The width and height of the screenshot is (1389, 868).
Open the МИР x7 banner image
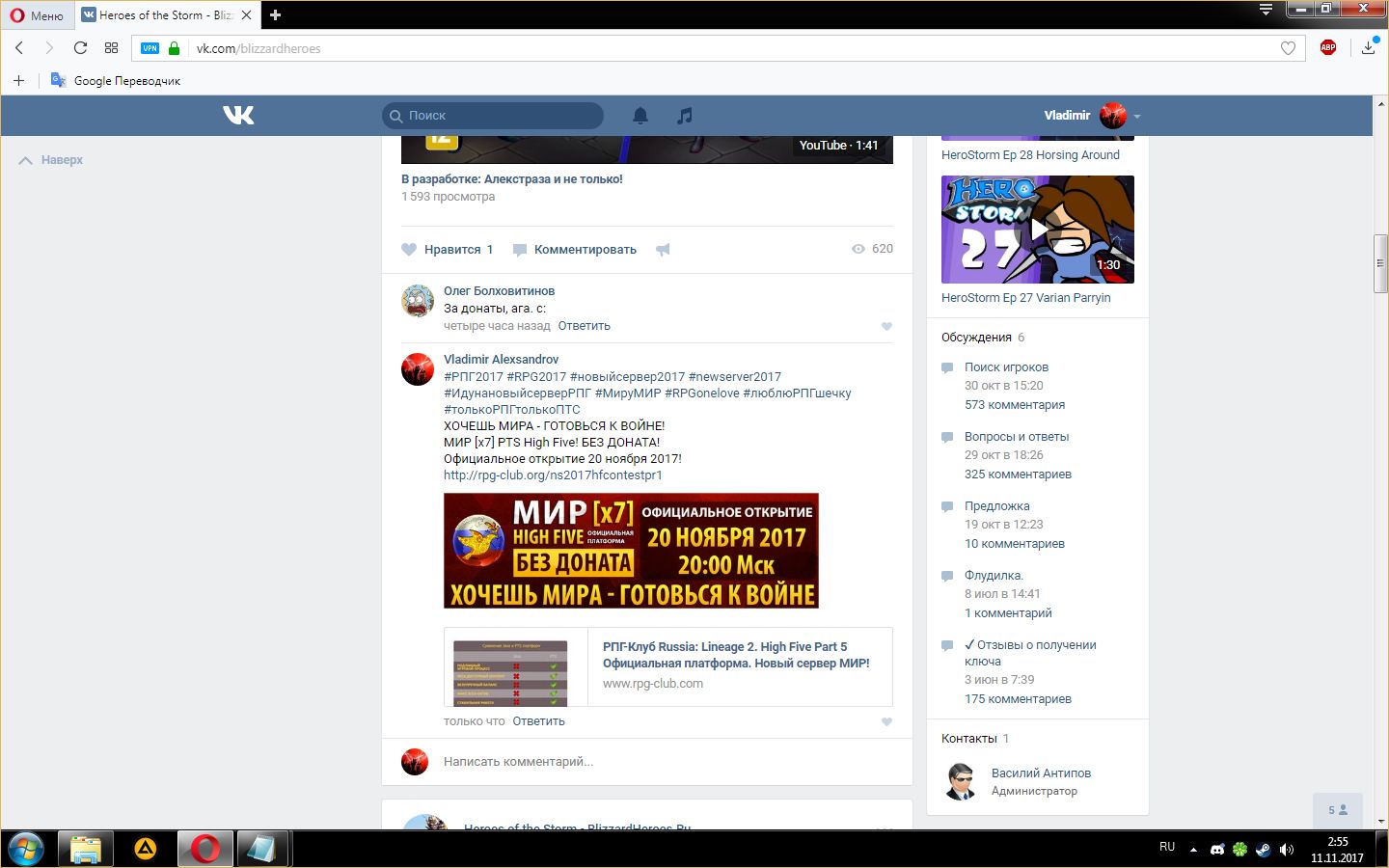(631, 551)
